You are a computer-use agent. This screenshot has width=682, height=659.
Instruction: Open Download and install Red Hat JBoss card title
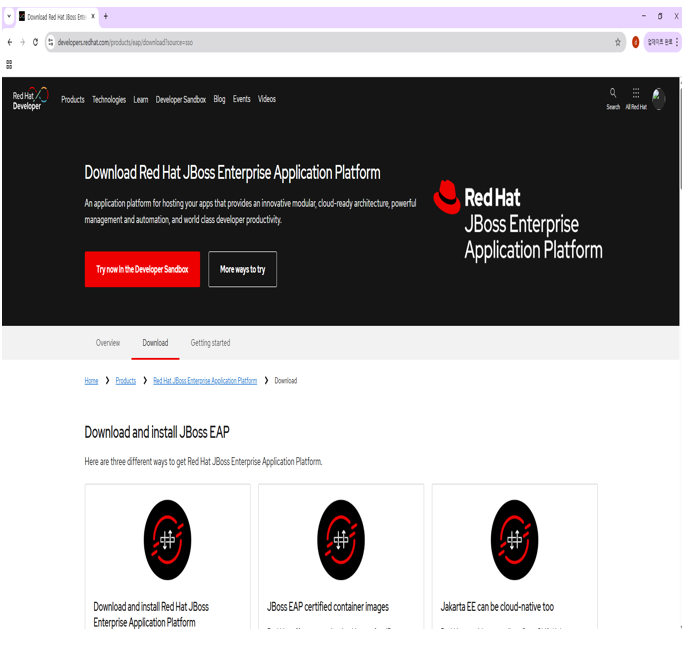tap(151, 614)
